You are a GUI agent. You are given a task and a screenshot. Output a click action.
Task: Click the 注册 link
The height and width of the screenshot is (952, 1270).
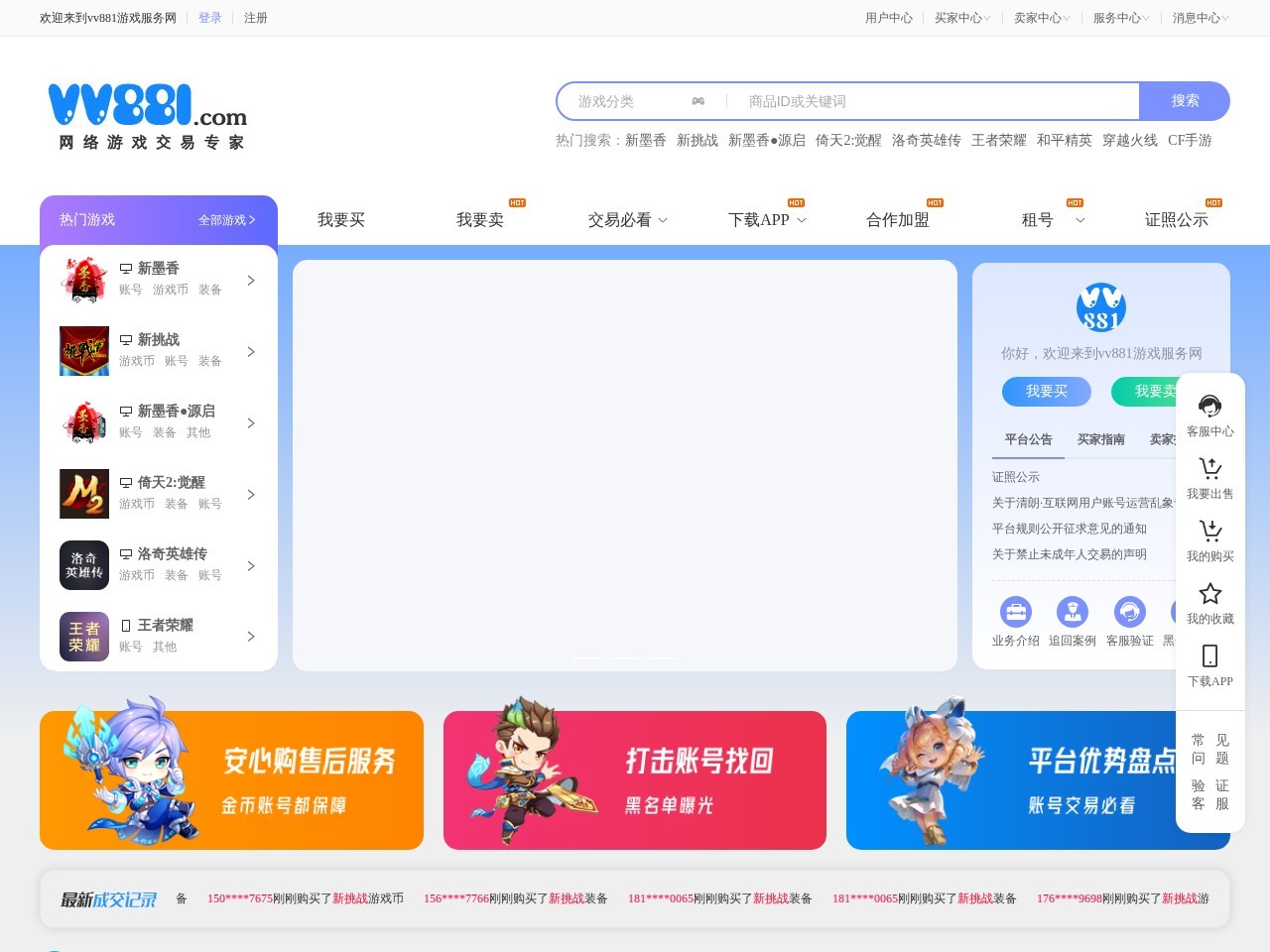pos(256,18)
